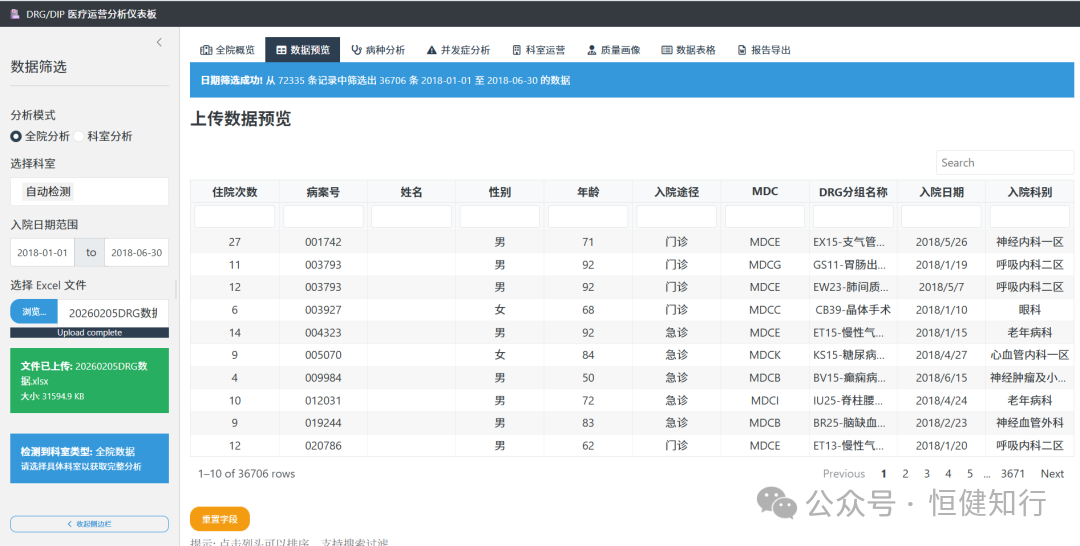
Task: Click the MDCK cell
Action: click(765, 355)
